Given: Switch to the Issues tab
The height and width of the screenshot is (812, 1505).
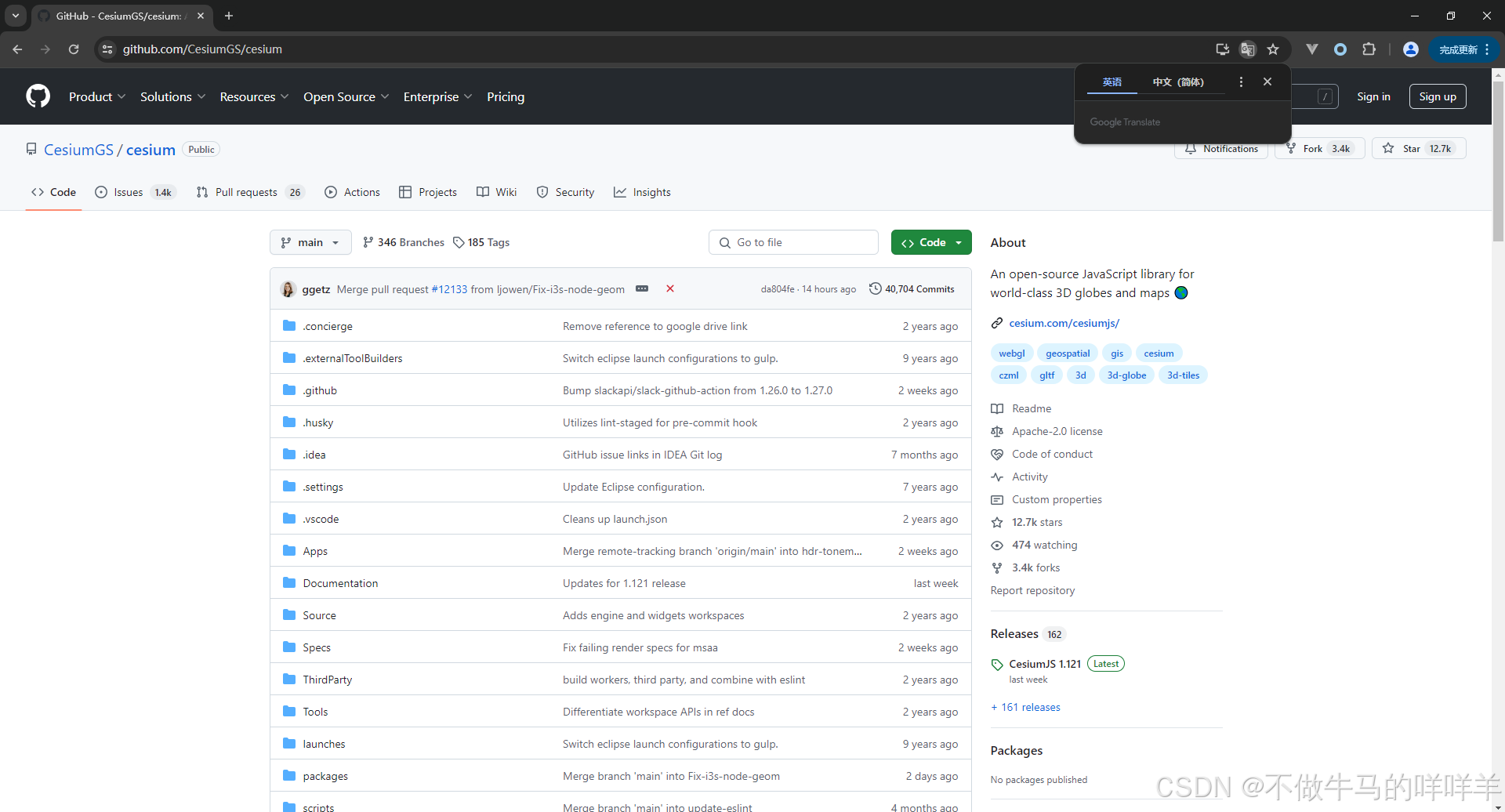Looking at the screenshot, I should click(x=135, y=192).
